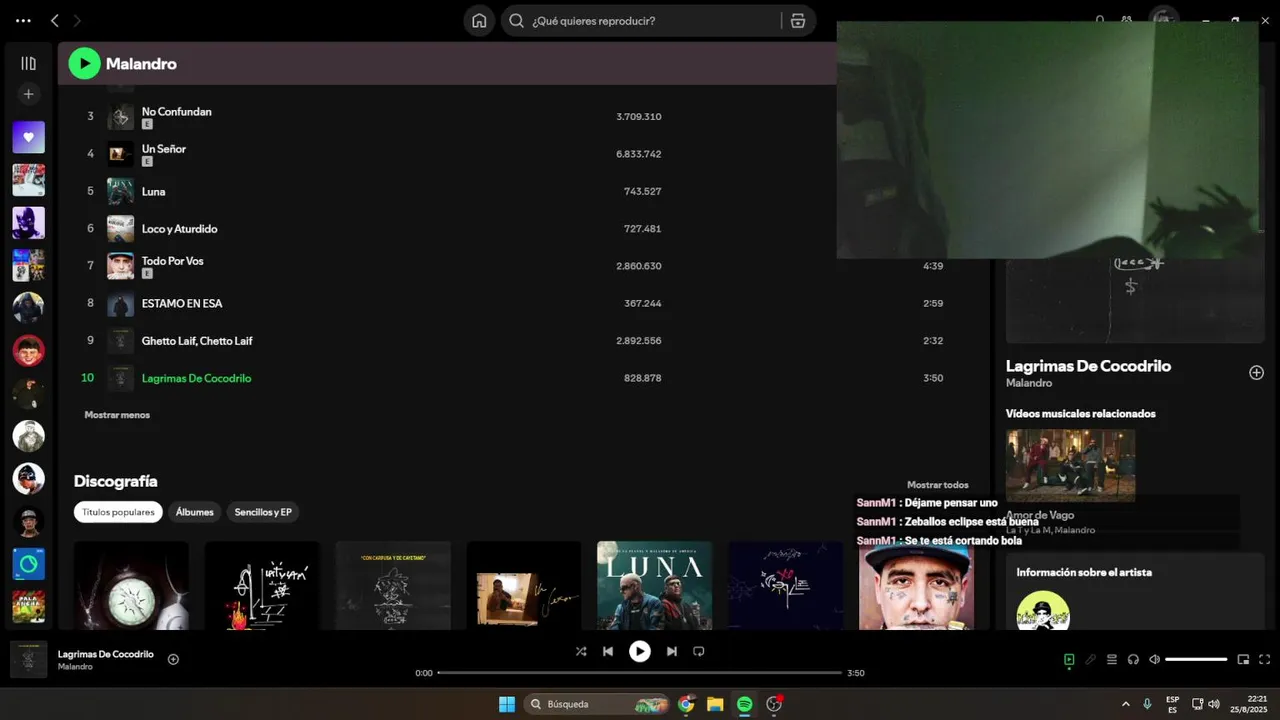Open the Browse icon in search bar
The width and height of the screenshot is (1280, 720).
797,21
